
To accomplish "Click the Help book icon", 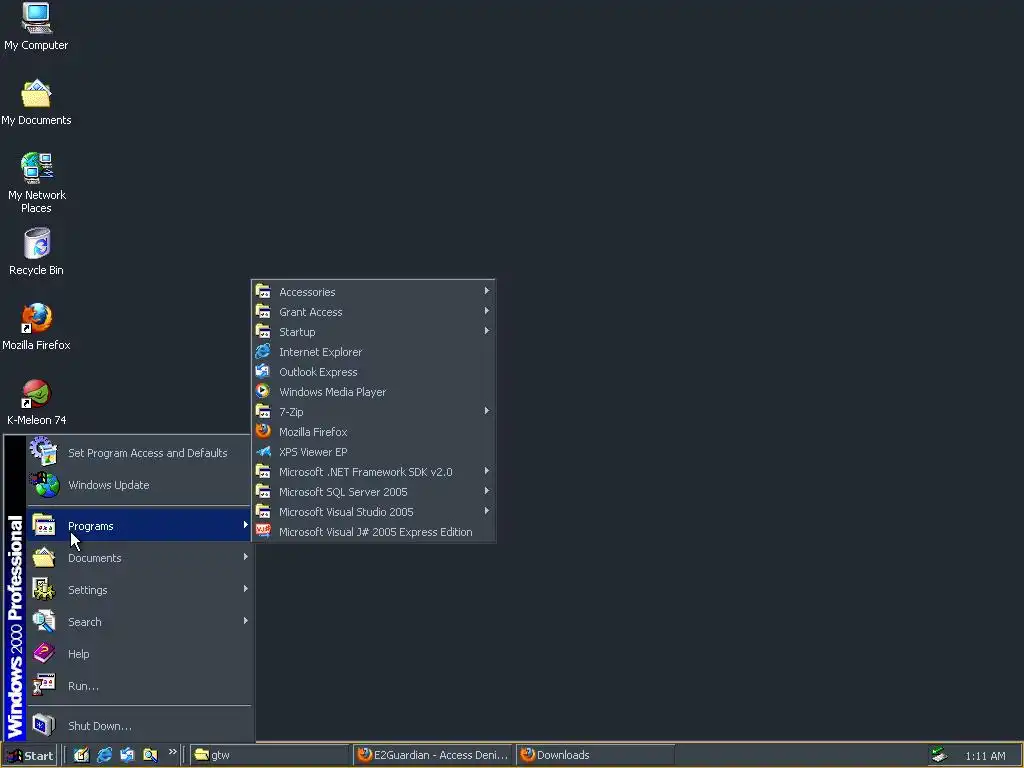I will pos(44,653).
